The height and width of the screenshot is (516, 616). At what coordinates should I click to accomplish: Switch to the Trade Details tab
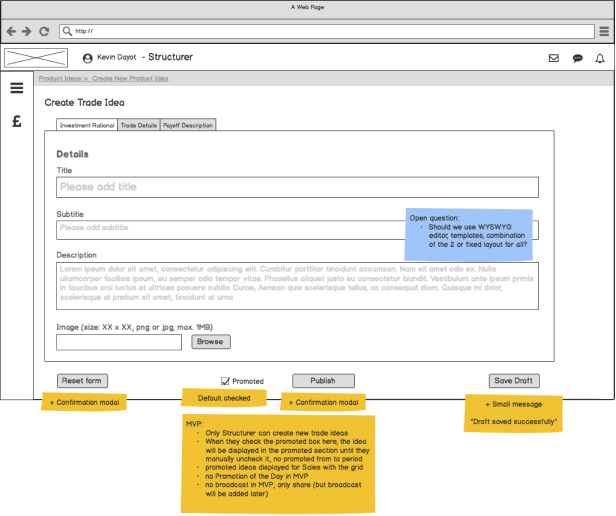click(138, 125)
